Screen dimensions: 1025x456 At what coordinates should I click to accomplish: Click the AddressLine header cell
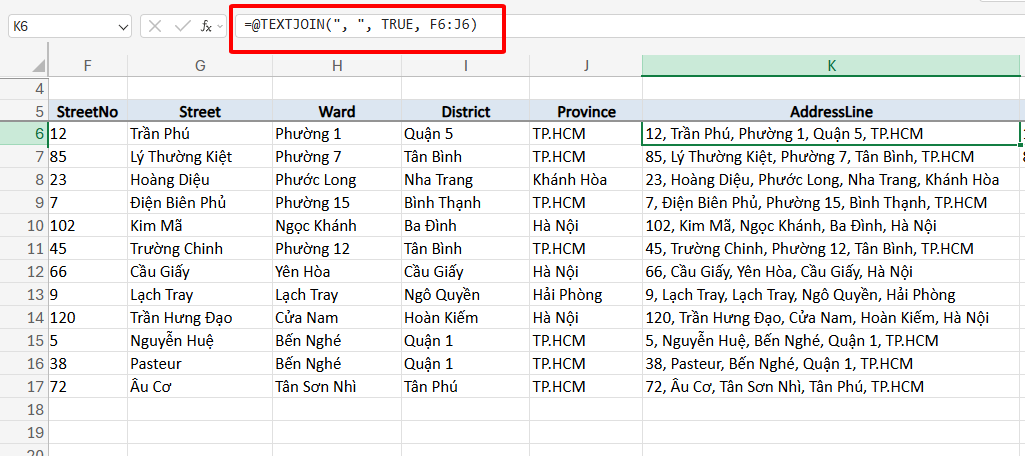point(832,111)
